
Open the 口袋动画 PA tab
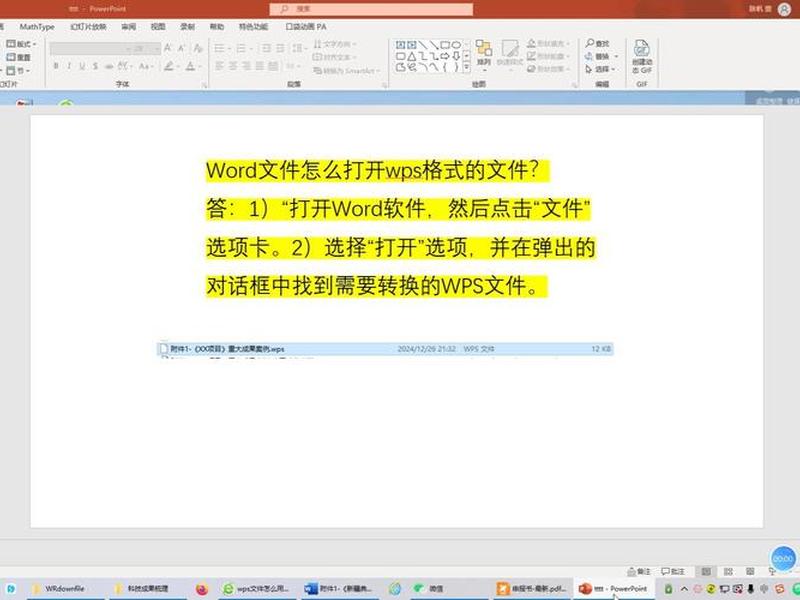[x=306, y=27]
